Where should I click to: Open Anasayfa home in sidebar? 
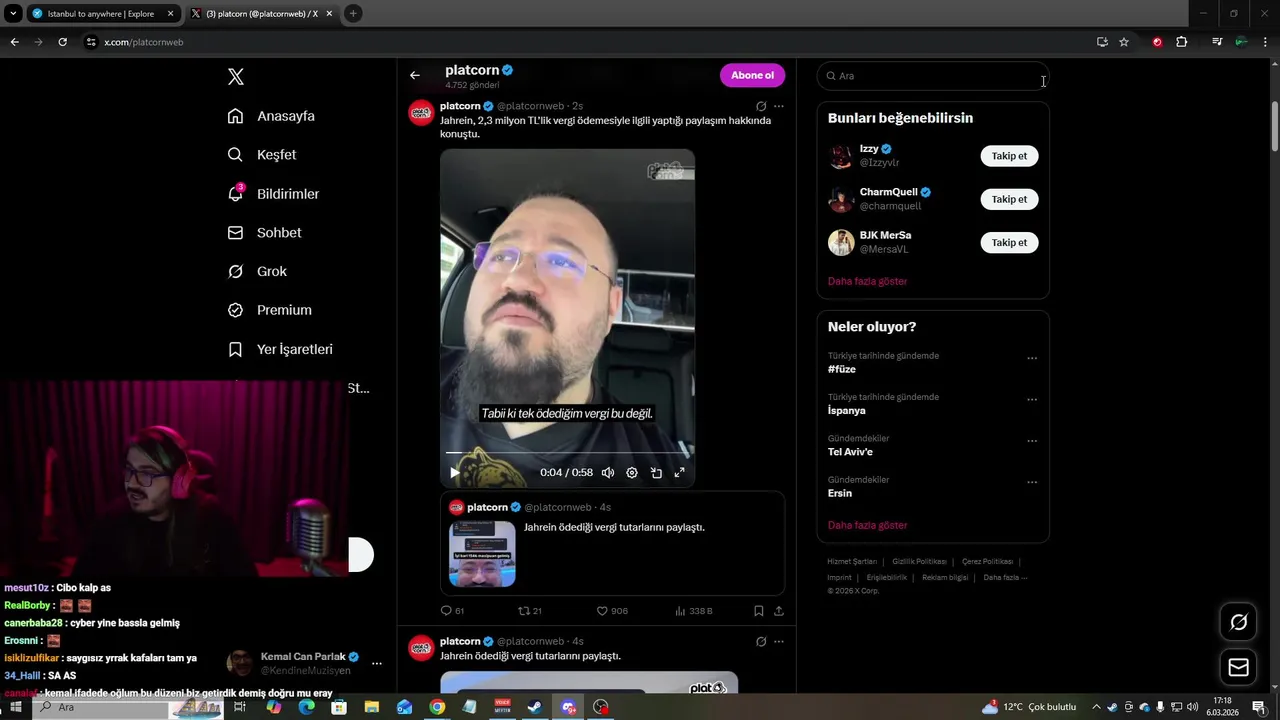click(x=271, y=116)
